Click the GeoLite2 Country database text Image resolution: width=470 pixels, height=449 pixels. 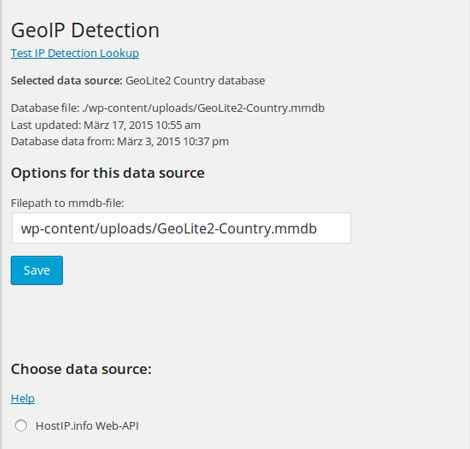tap(195, 81)
